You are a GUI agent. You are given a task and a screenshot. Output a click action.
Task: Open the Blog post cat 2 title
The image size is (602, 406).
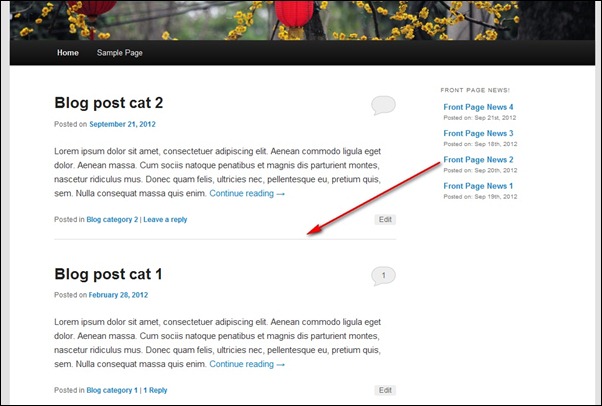coord(108,103)
